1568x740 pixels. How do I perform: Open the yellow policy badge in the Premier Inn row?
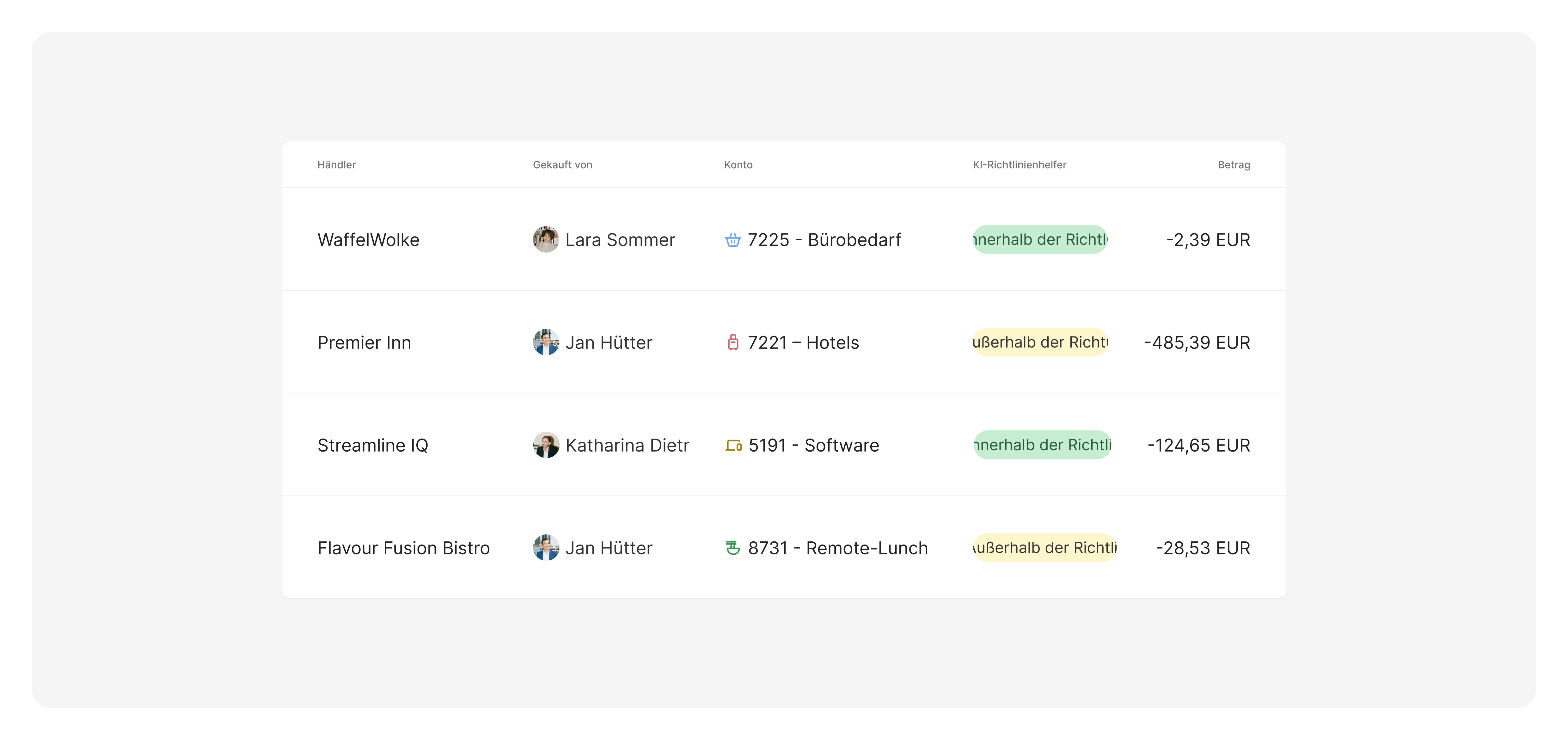click(x=1040, y=342)
